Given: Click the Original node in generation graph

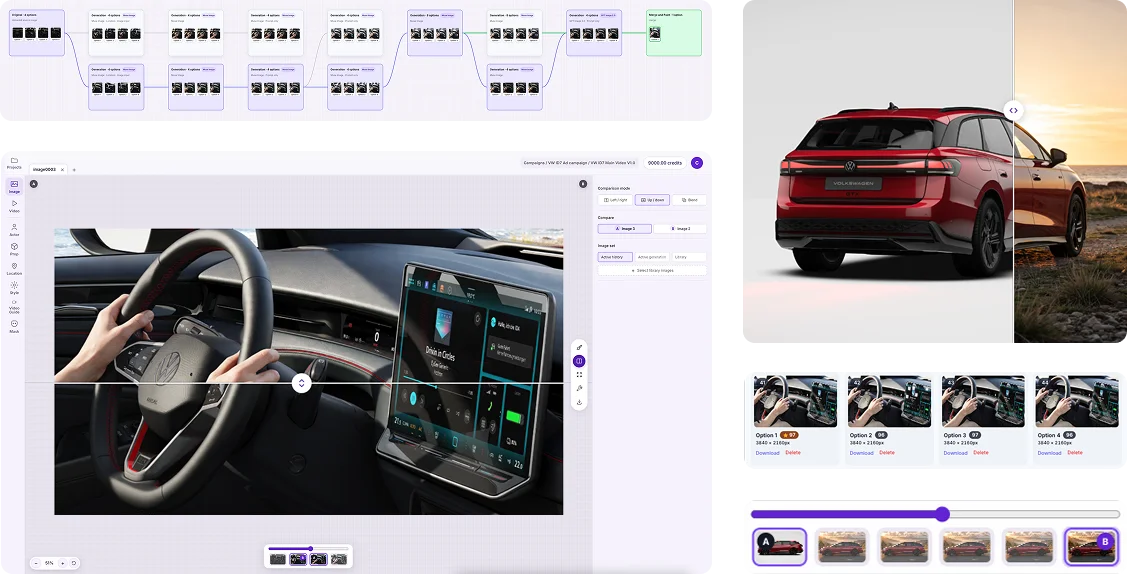Looking at the screenshot, I should (37, 32).
